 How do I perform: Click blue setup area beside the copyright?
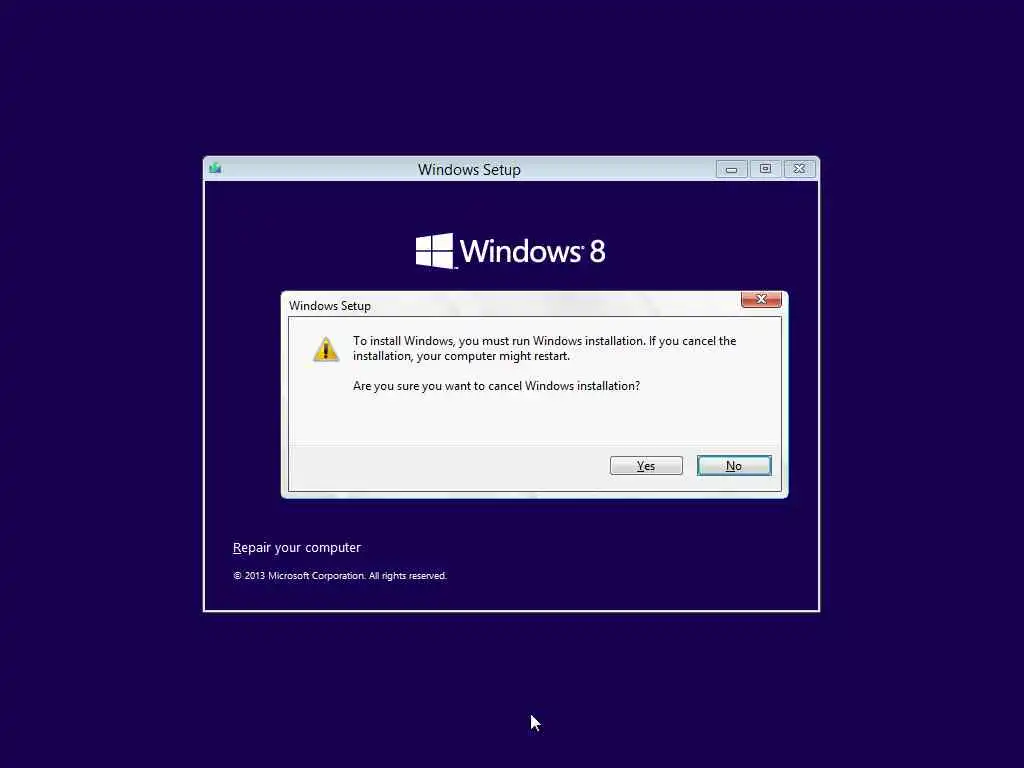coord(627,575)
